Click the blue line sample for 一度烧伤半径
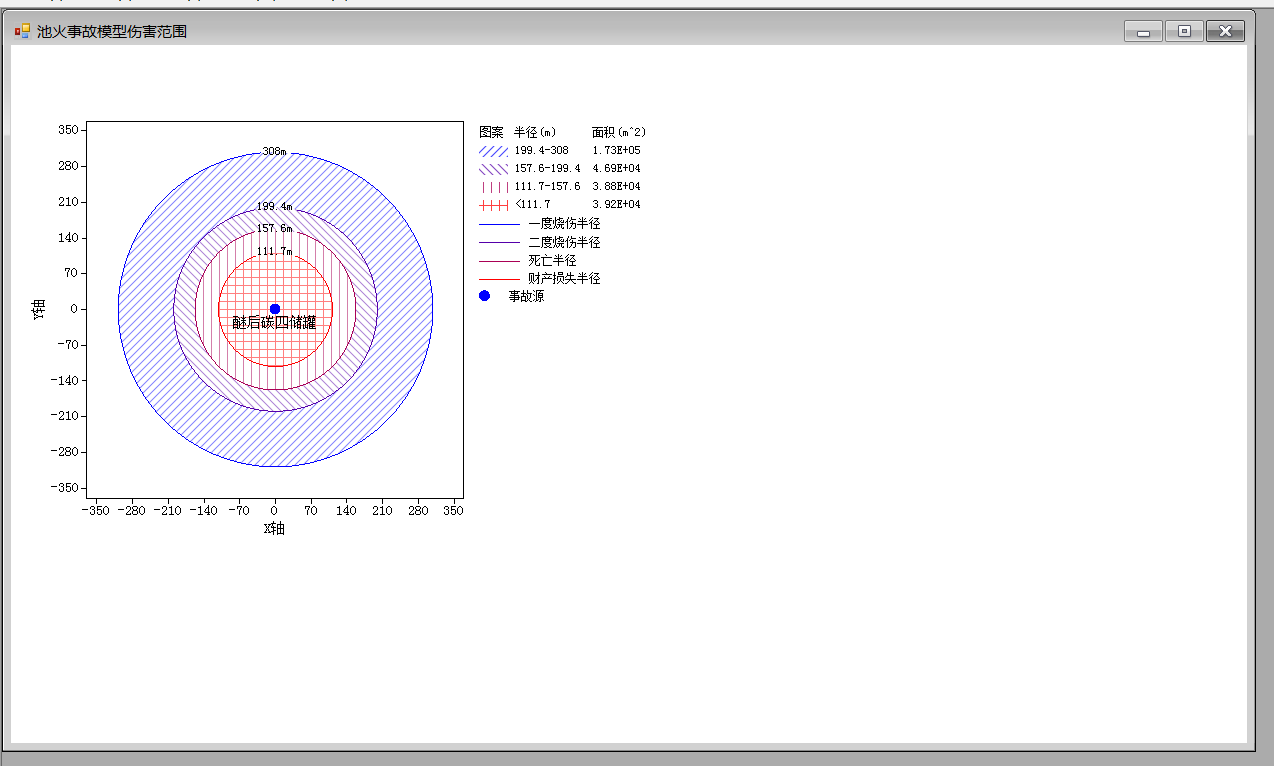The height and width of the screenshot is (766, 1274). (x=499, y=224)
